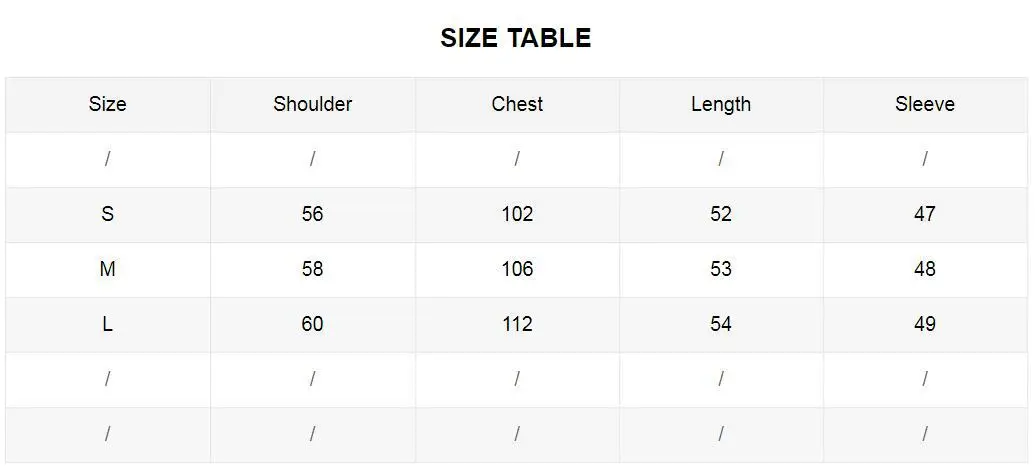Select the Chest column header
This screenshot has height=466, width=1035.
517,104
